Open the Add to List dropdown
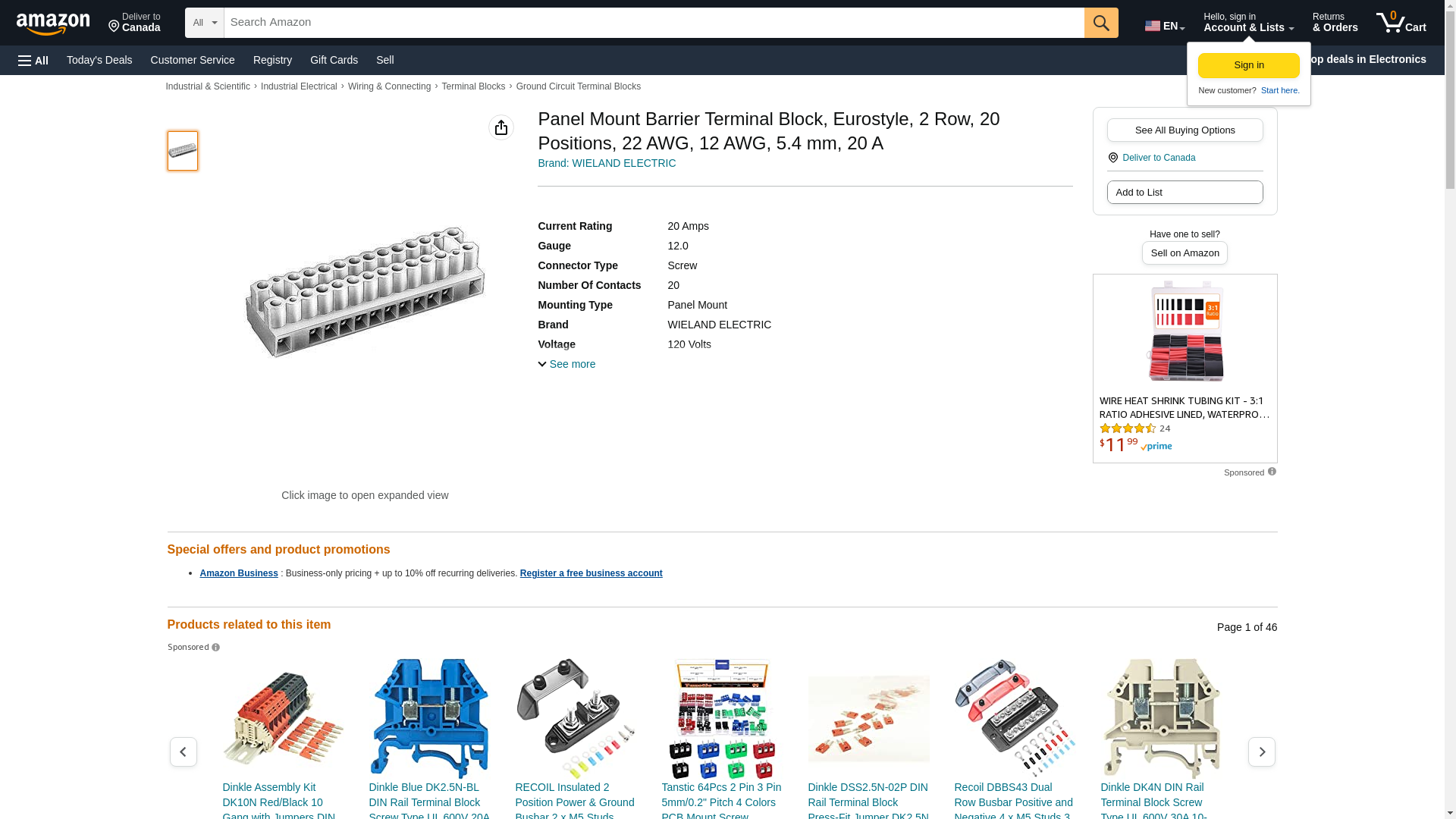The height and width of the screenshot is (819, 1456). pyautogui.click(x=1185, y=192)
